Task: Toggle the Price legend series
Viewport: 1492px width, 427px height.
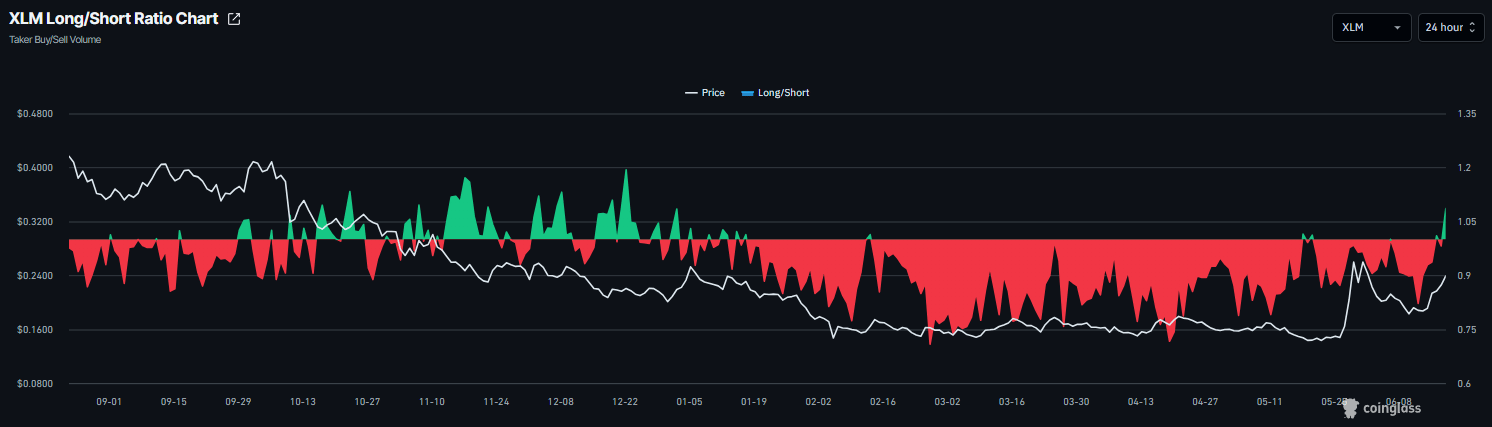Action: pos(705,93)
